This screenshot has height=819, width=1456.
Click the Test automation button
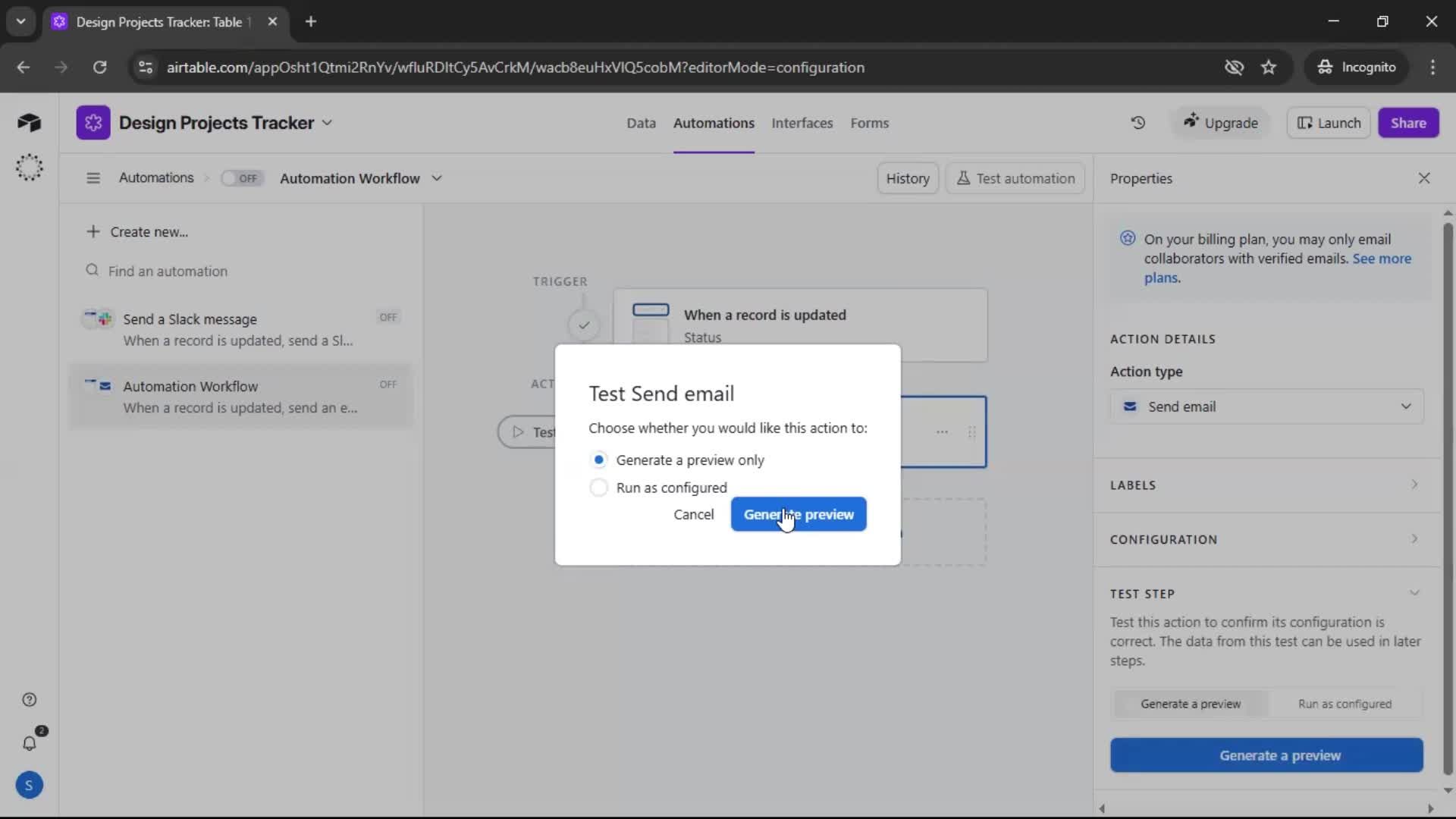tap(1015, 178)
